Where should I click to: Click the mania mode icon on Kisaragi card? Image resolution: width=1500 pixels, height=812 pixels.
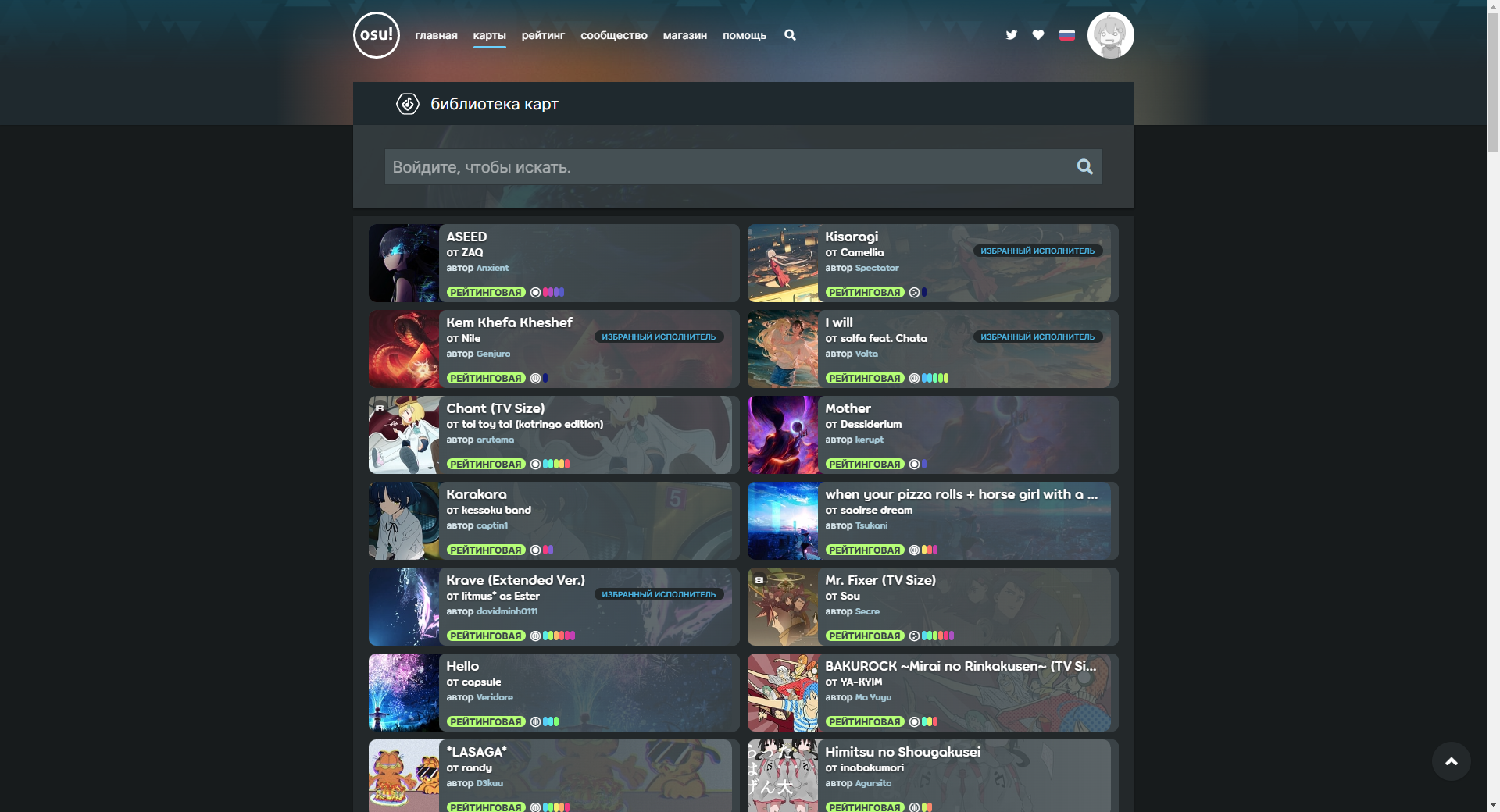(x=914, y=292)
